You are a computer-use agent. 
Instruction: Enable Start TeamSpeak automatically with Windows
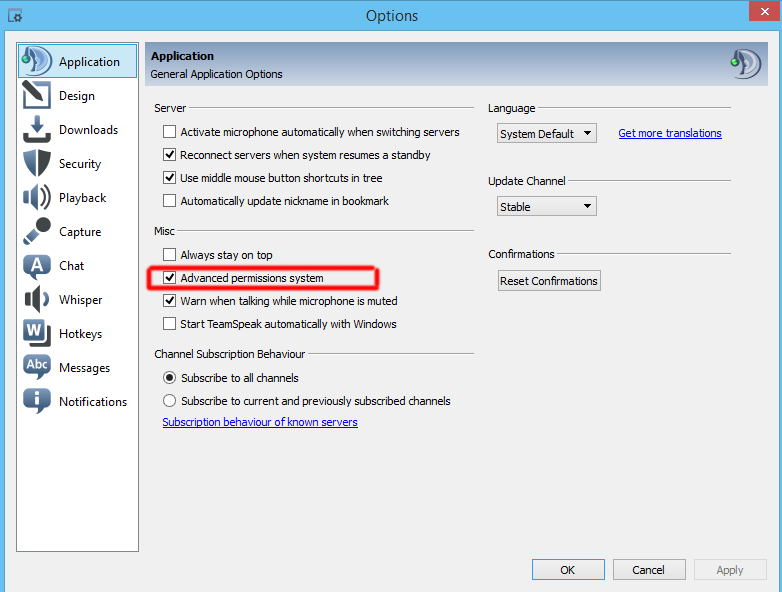[170, 324]
